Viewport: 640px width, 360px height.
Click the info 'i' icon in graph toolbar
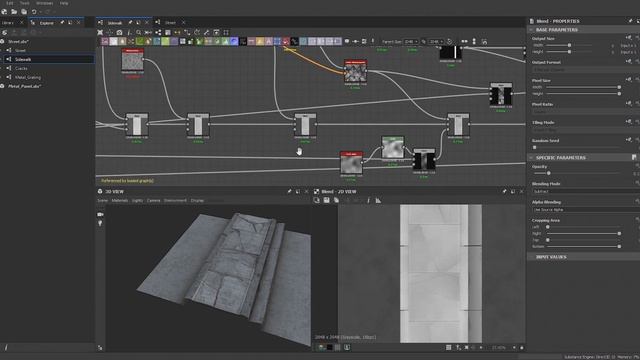pos(129,32)
